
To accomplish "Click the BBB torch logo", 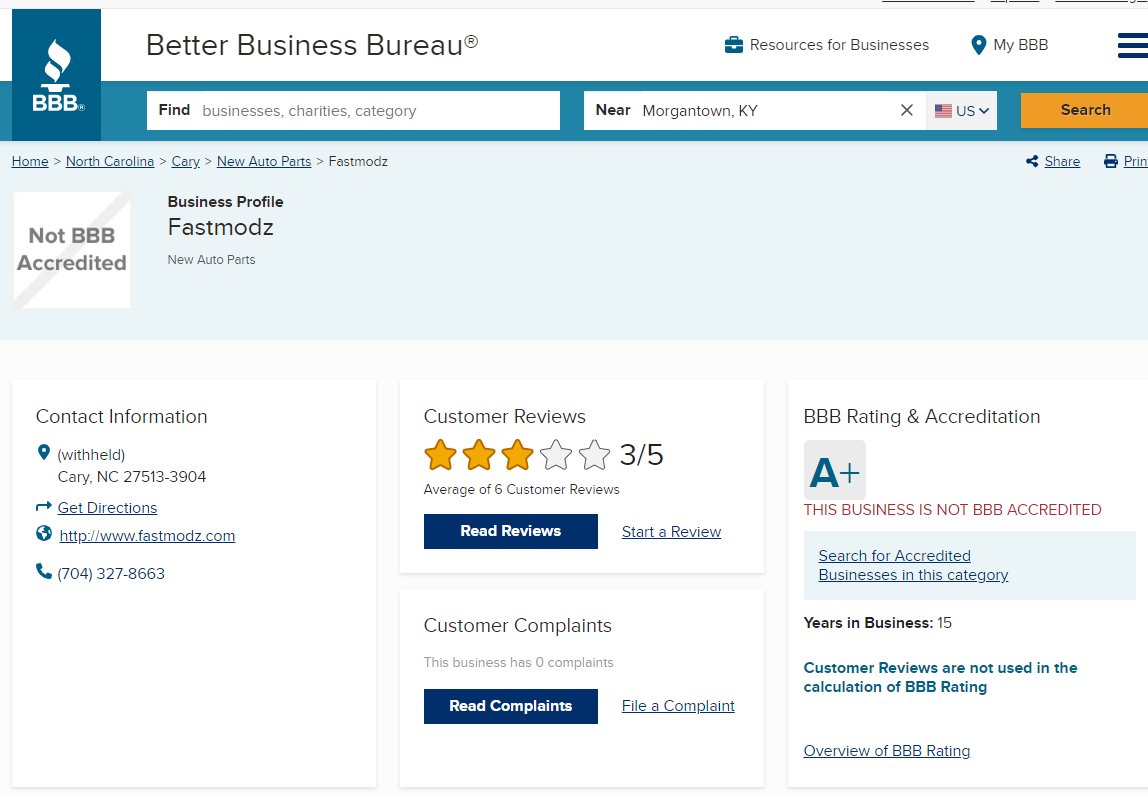I will [x=56, y=75].
